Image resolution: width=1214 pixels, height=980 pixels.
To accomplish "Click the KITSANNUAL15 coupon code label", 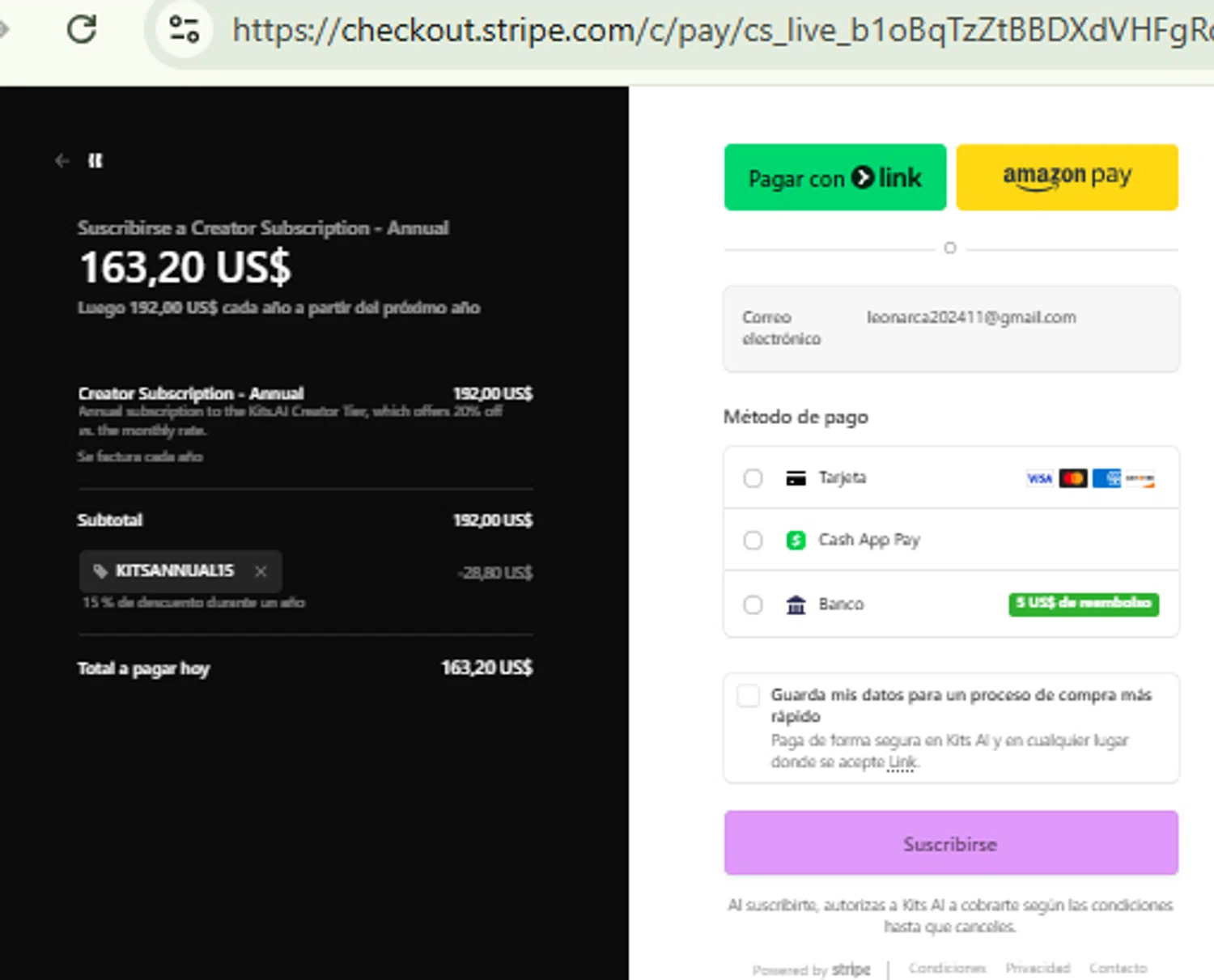I will pyautogui.click(x=175, y=571).
